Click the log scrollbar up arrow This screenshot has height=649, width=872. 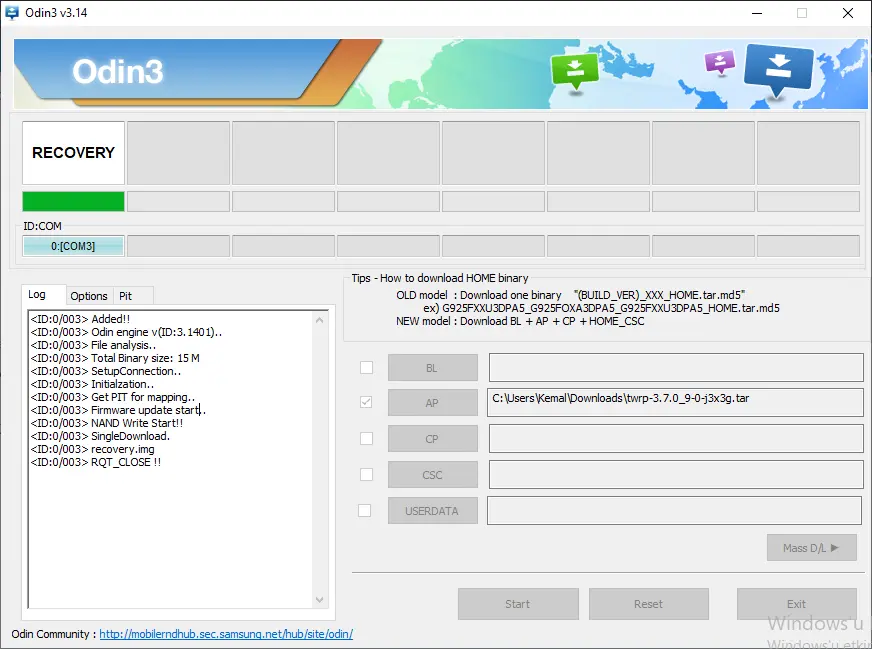tap(319, 320)
